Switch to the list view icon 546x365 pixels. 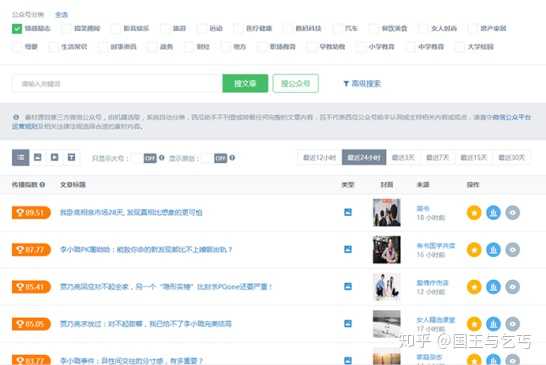[21, 157]
